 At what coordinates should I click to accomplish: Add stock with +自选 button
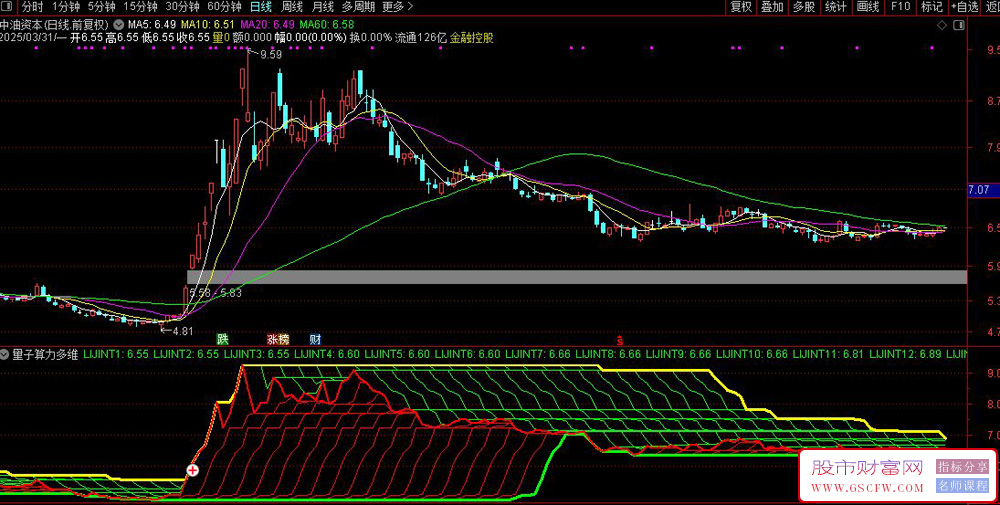964,7
